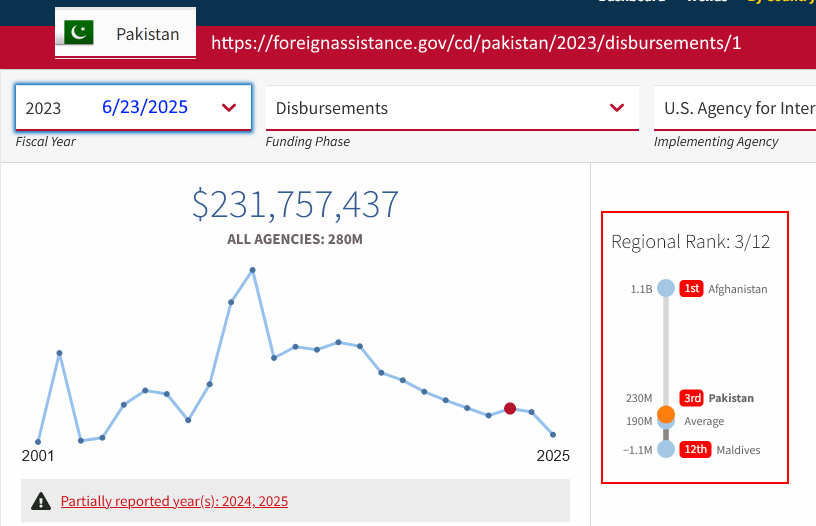
Task: Click the ALL AGENCIES: 280M label
Action: (295, 239)
